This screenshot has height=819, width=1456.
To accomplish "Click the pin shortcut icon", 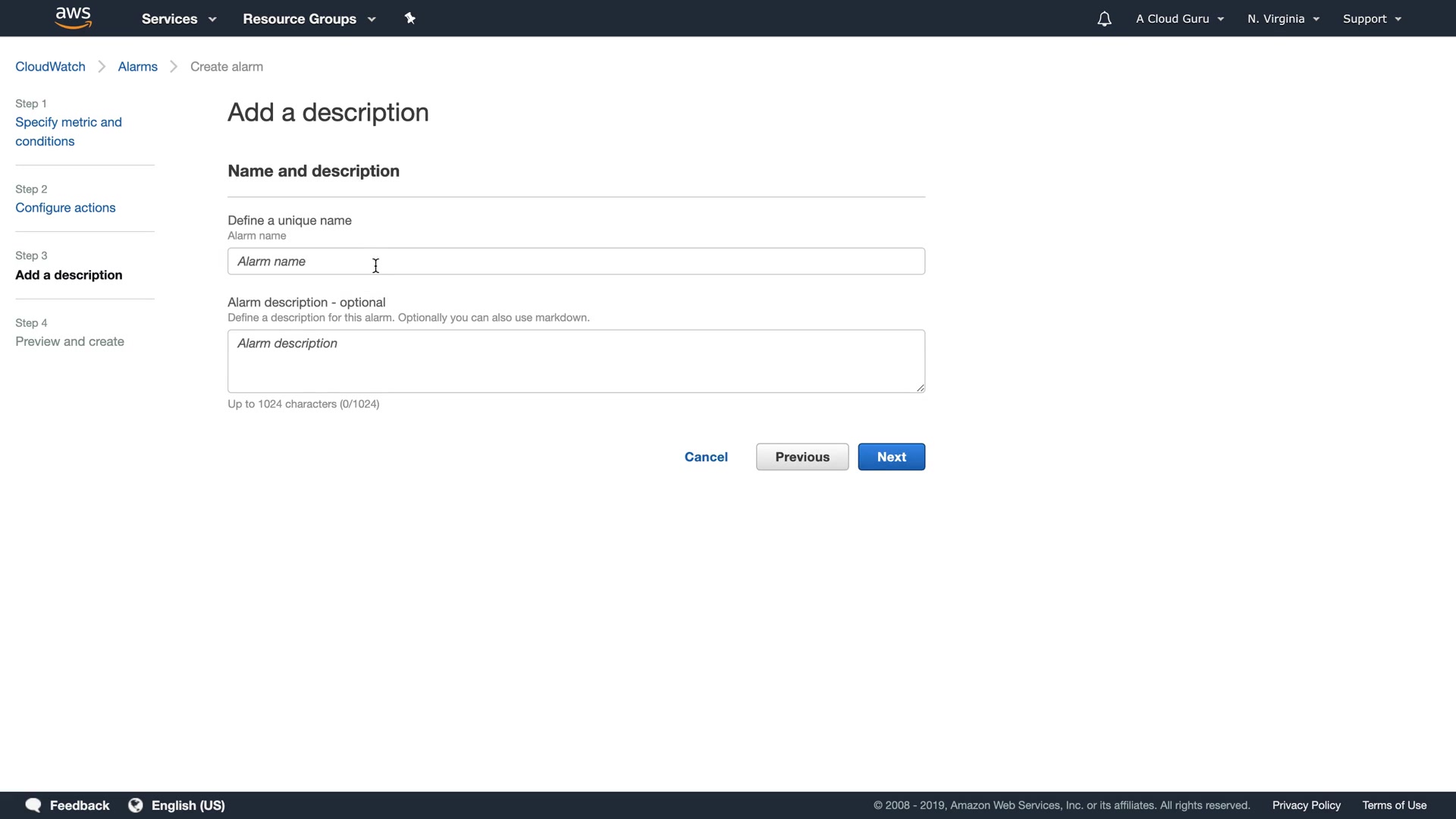I will [410, 18].
